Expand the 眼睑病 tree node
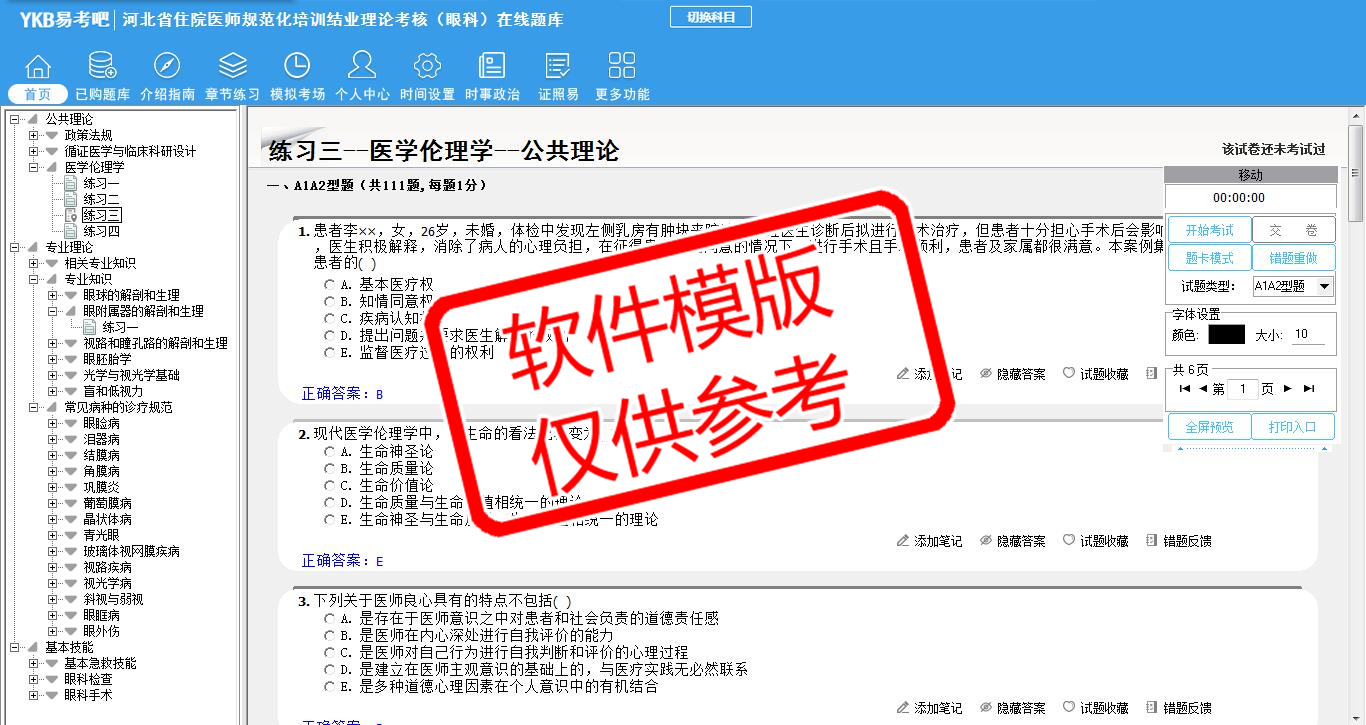The width and height of the screenshot is (1366, 725). 53,423
